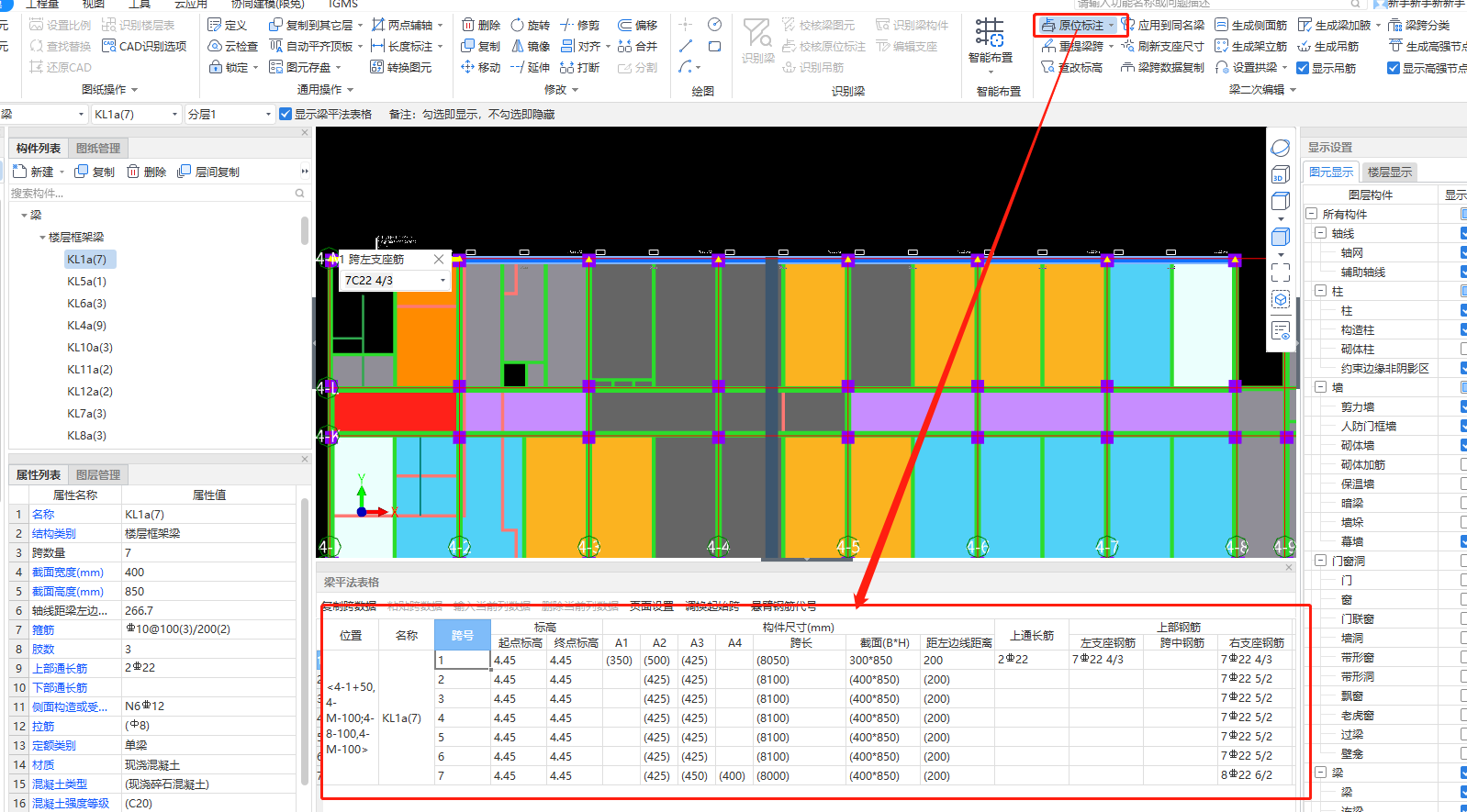The height and width of the screenshot is (812, 1467).
Task: Select KL5a(1) in component list
Action: click(x=86, y=282)
